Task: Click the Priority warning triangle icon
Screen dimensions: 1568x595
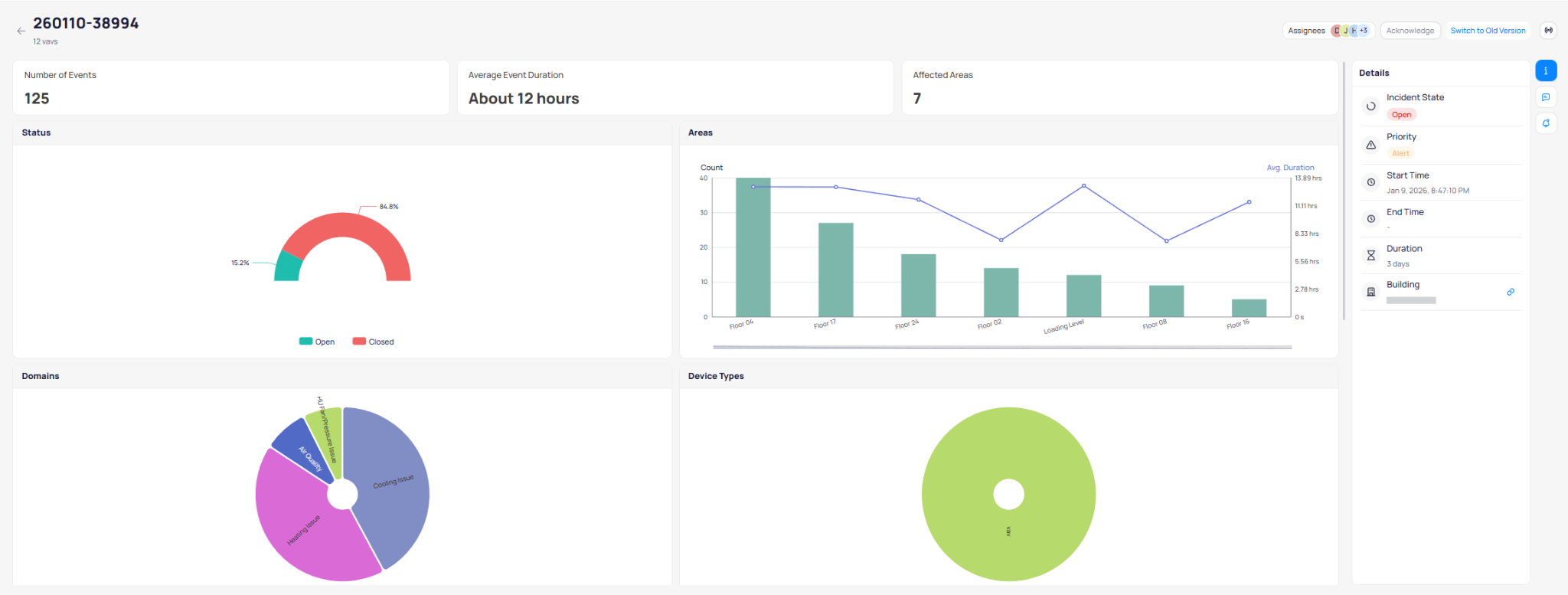Action: tap(1370, 145)
